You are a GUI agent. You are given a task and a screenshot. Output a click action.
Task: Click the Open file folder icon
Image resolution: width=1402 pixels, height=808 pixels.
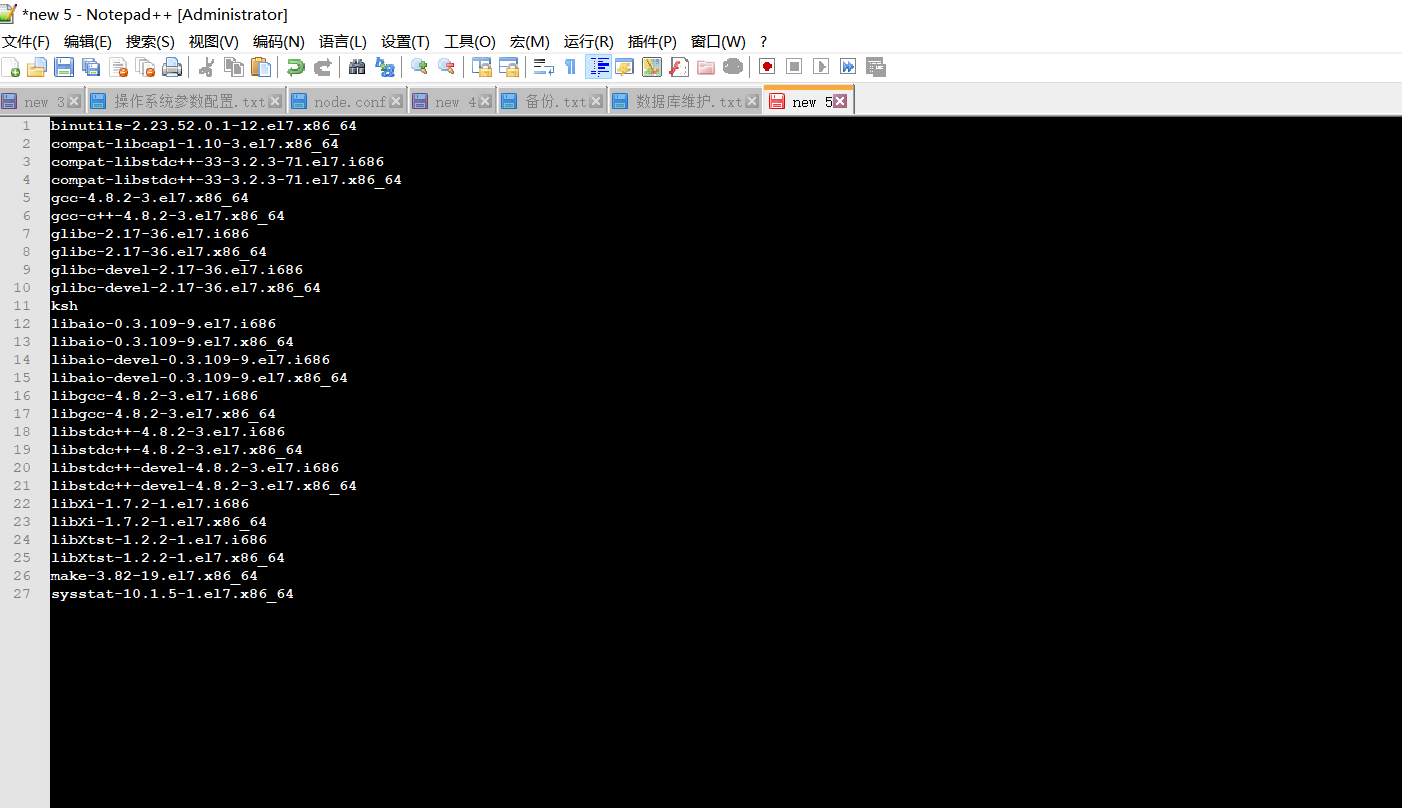click(37, 67)
